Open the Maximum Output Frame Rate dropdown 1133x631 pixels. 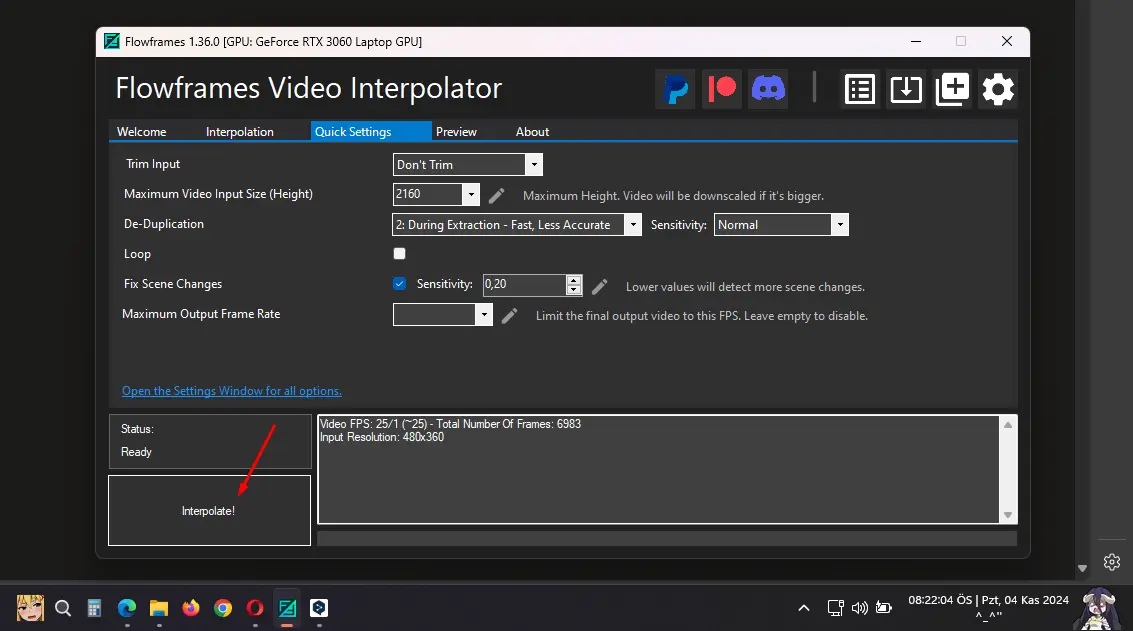click(x=484, y=314)
